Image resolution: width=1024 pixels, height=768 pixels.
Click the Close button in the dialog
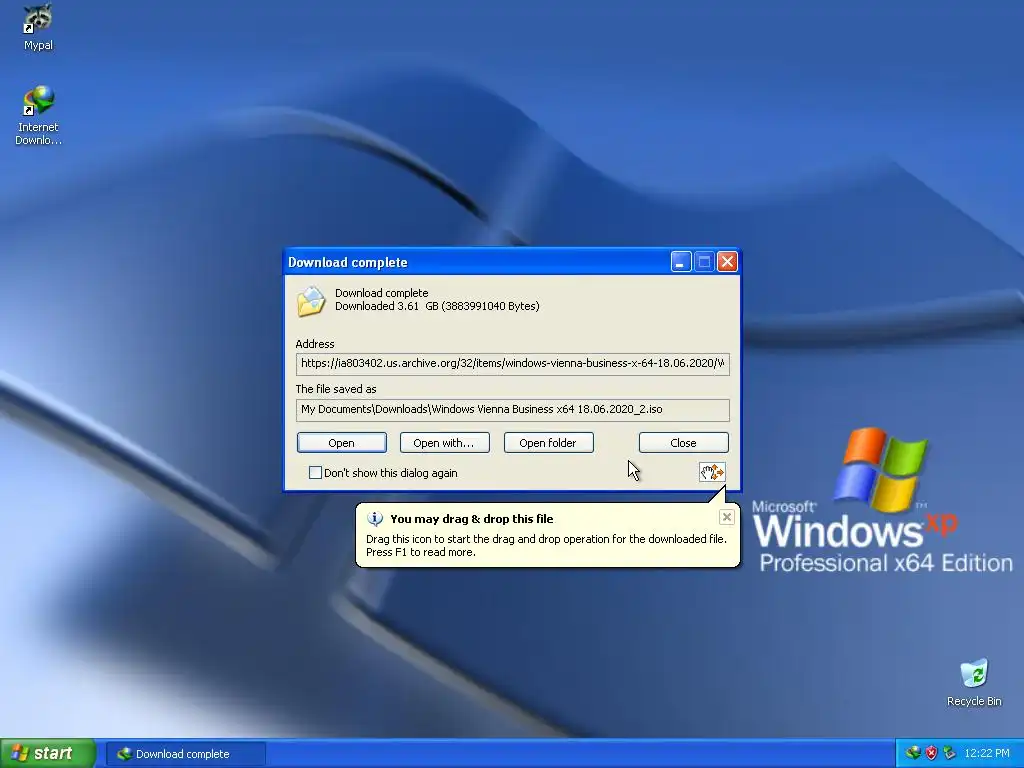[683, 443]
